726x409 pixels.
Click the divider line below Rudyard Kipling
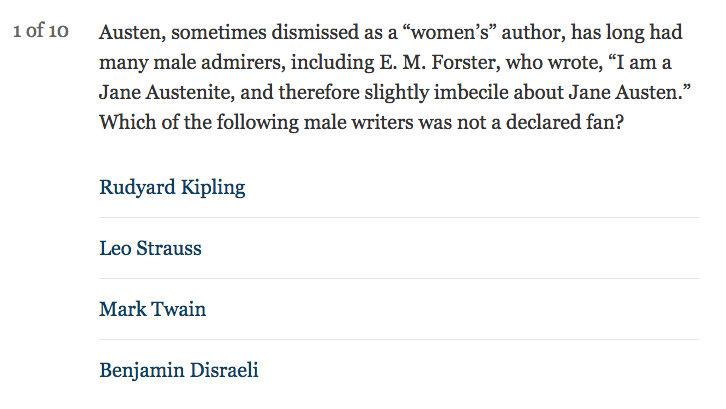click(x=399, y=217)
